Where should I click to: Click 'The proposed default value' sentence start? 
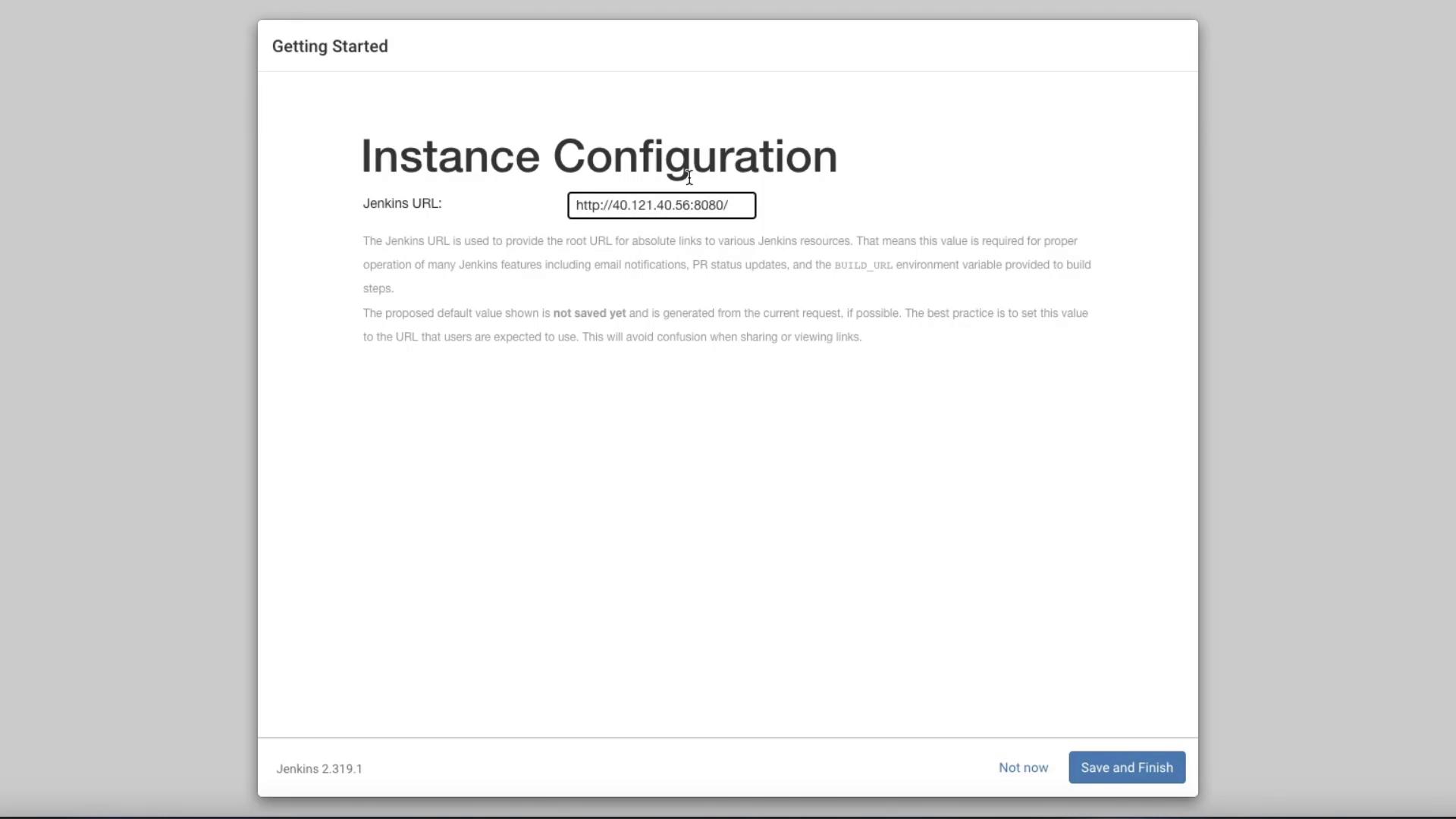(425, 313)
